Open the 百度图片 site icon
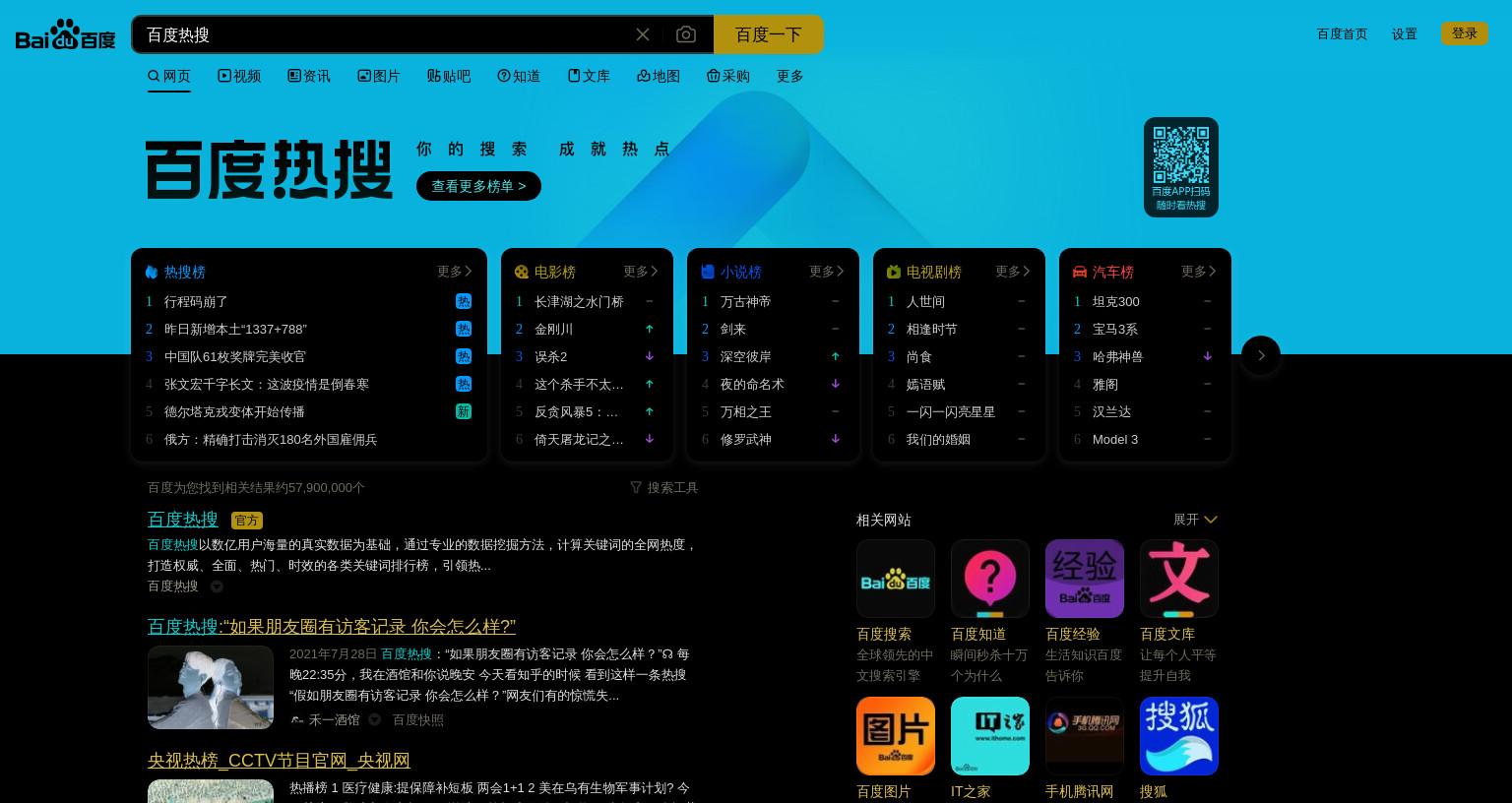Viewport: 1512px width, 803px height. (896, 736)
